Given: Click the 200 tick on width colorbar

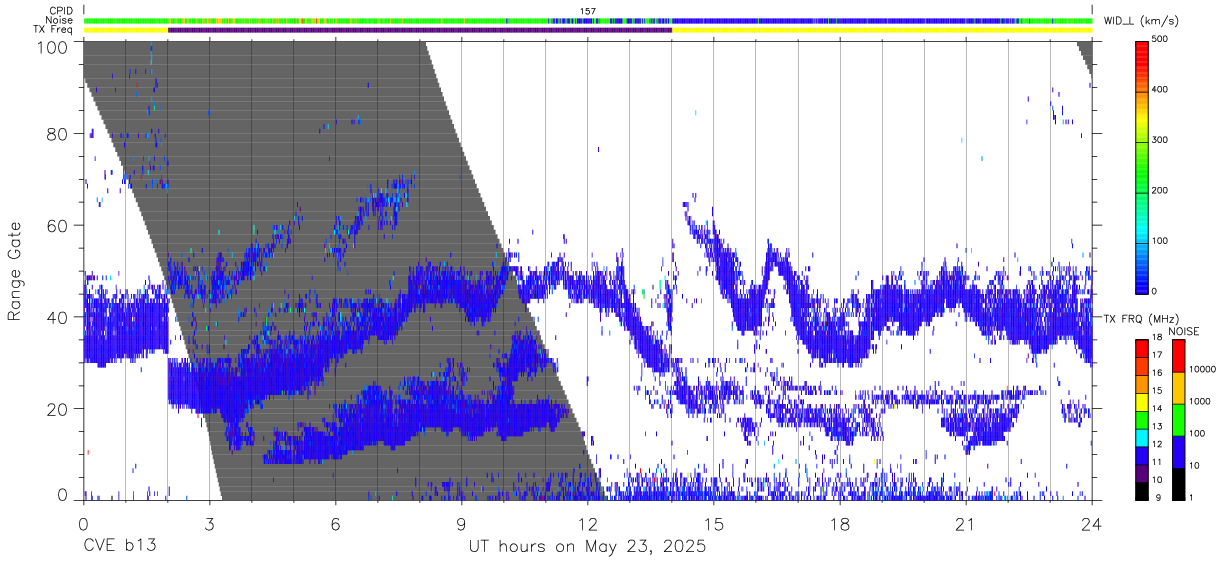Looking at the screenshot, I should click(x=1160, y=190).
